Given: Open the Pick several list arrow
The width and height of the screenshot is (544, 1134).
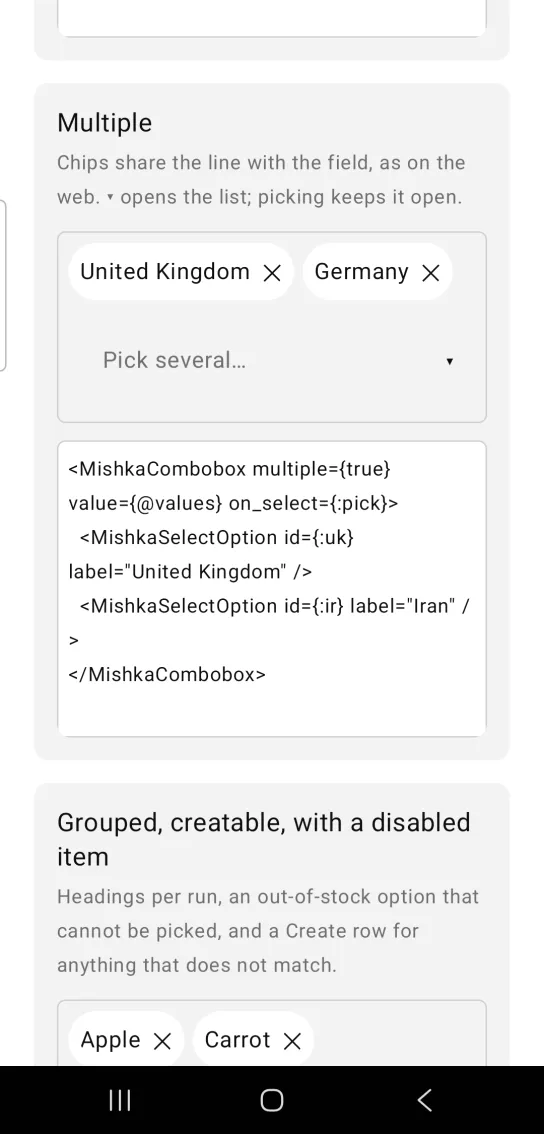Looking at the screenshot, I should [x=449, y=361].
